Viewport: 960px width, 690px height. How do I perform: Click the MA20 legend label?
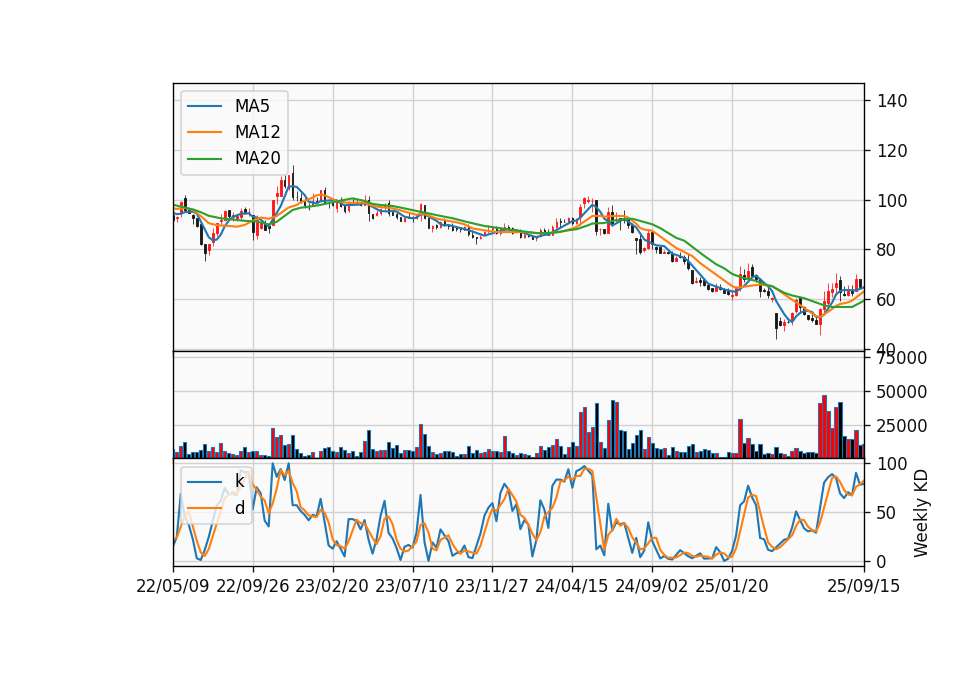tap(257, 158)
